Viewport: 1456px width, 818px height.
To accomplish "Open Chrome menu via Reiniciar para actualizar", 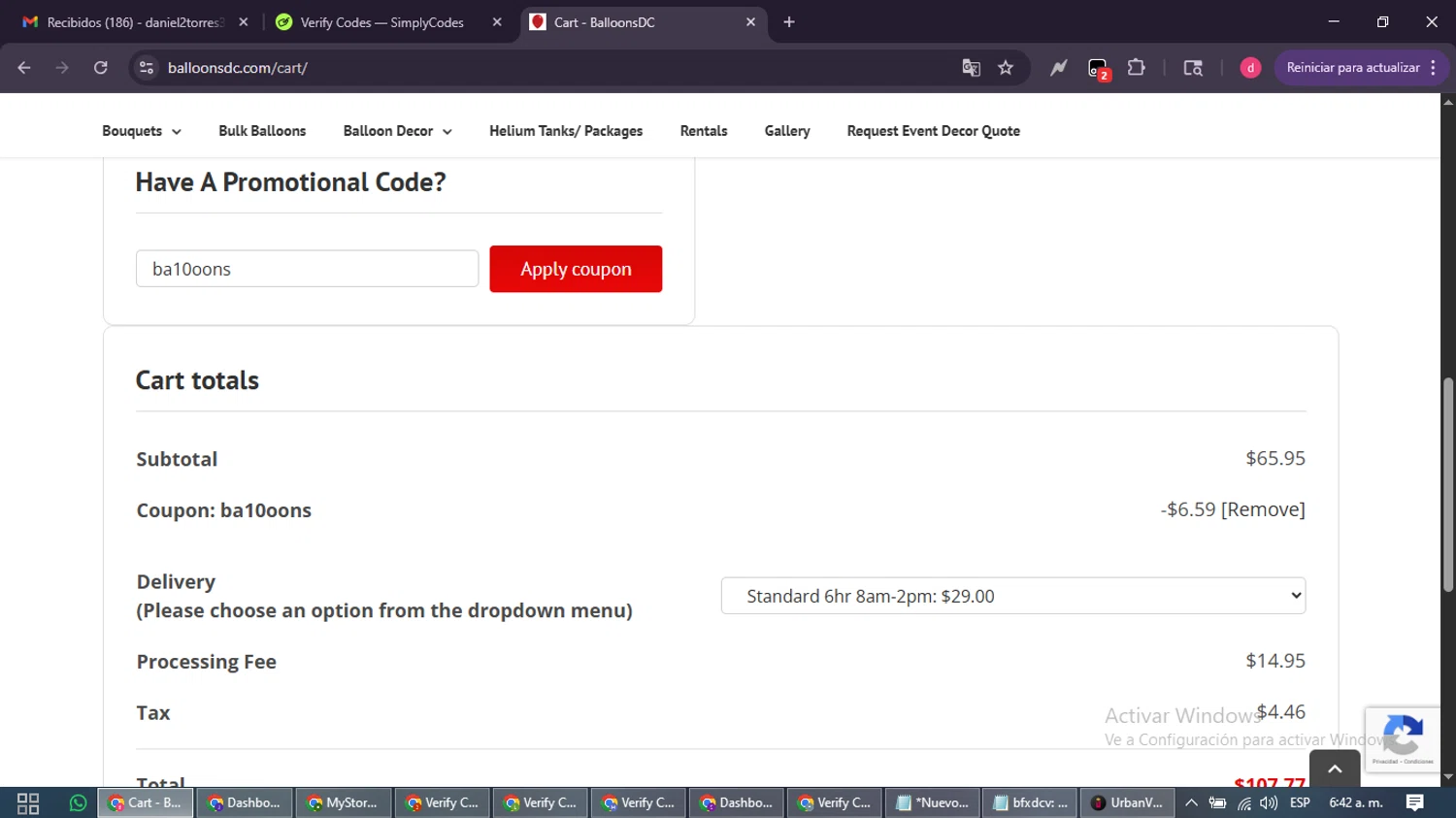I will pos(1362,68).
